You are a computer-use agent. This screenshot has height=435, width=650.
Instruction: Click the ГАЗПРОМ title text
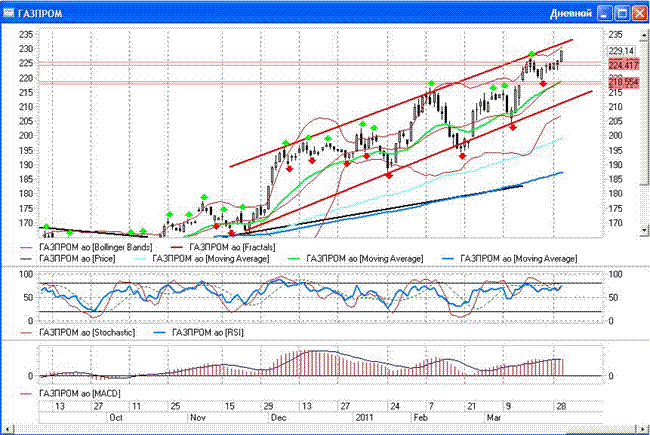[x=40, y=14]
